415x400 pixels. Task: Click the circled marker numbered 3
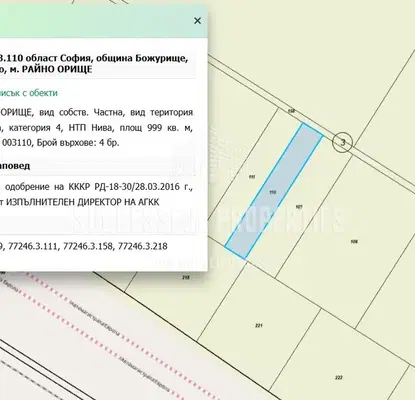[343, 143]
